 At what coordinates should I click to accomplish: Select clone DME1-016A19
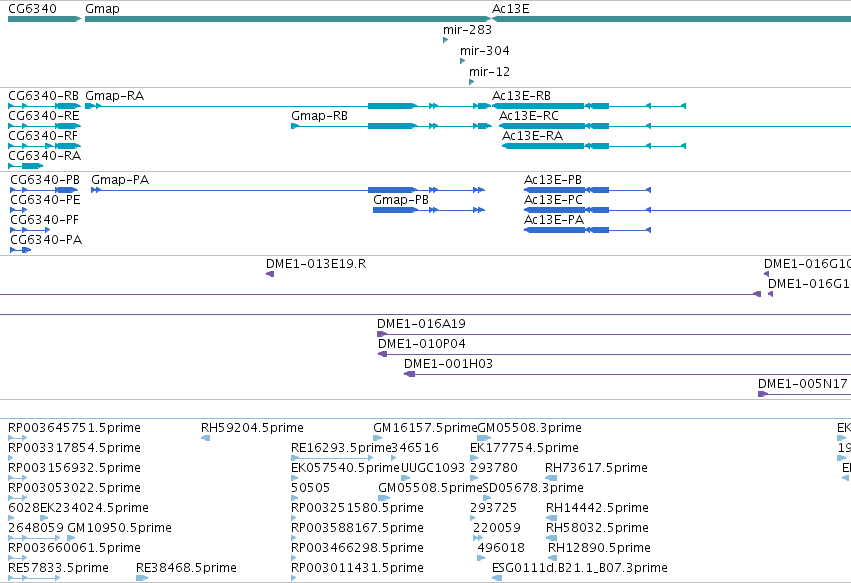421,325
